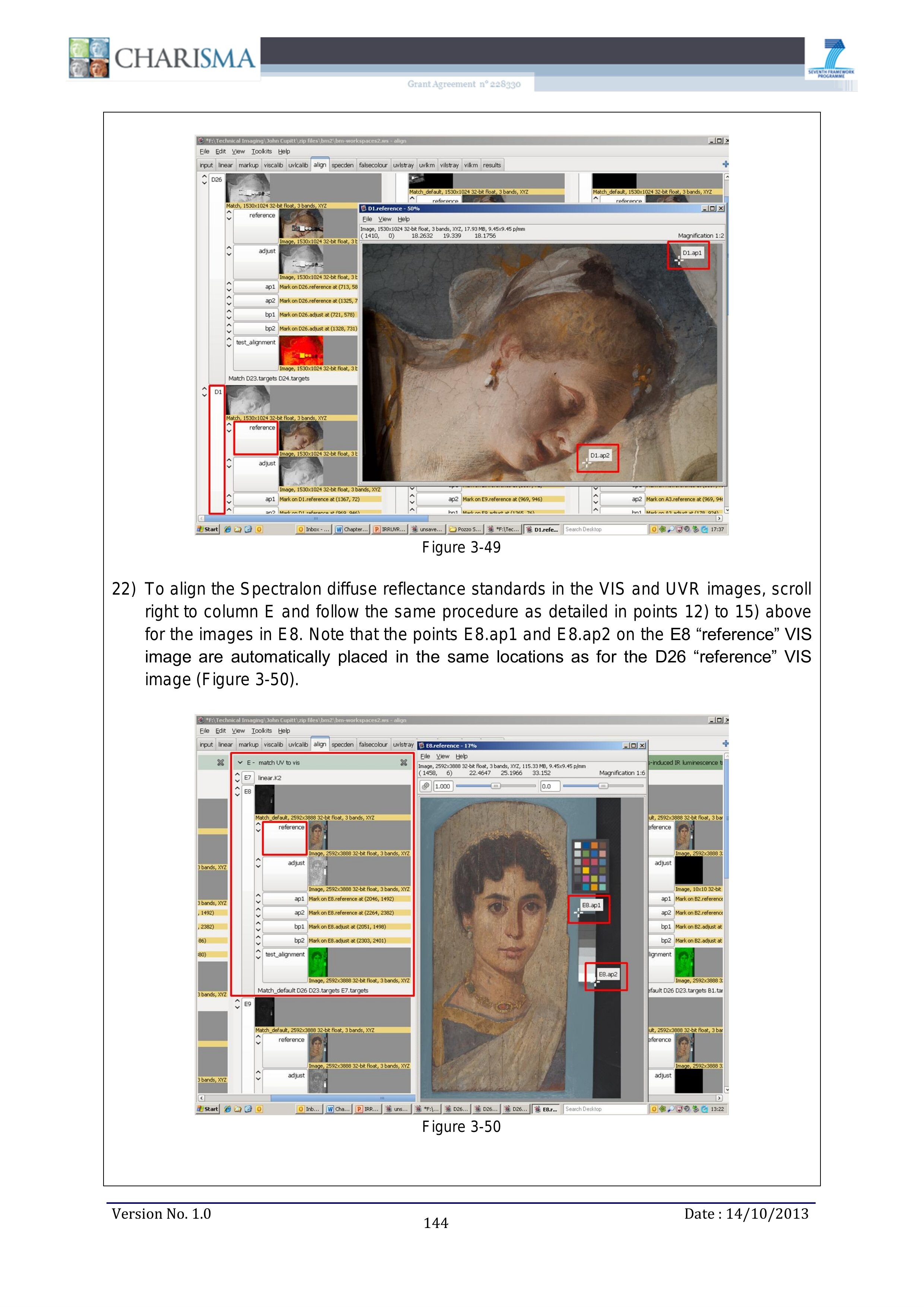Screen dimensions: 924x1307
Task: Click 'Match_default D26 D23.targets E7.targets' text
Action: [x=313, y=991]
